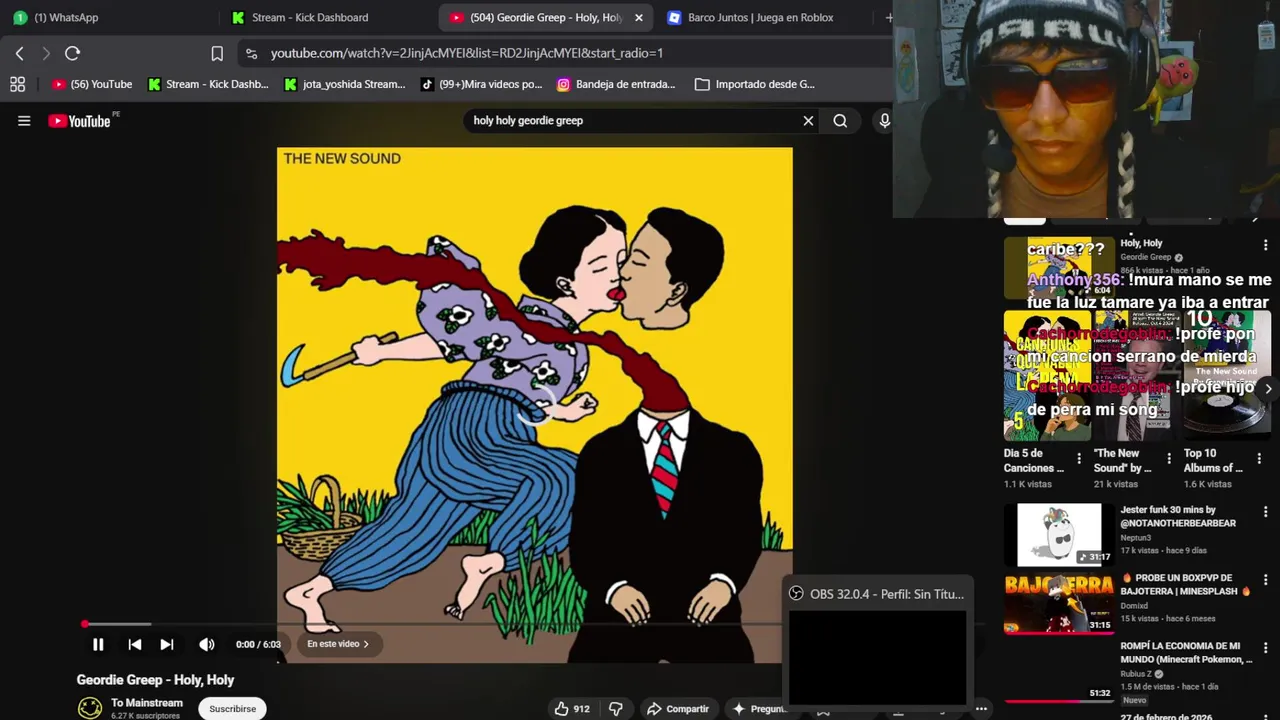Open options for 'The New Sound by'
This screenshot has height=720, width=1280.
click(1168, 459)
